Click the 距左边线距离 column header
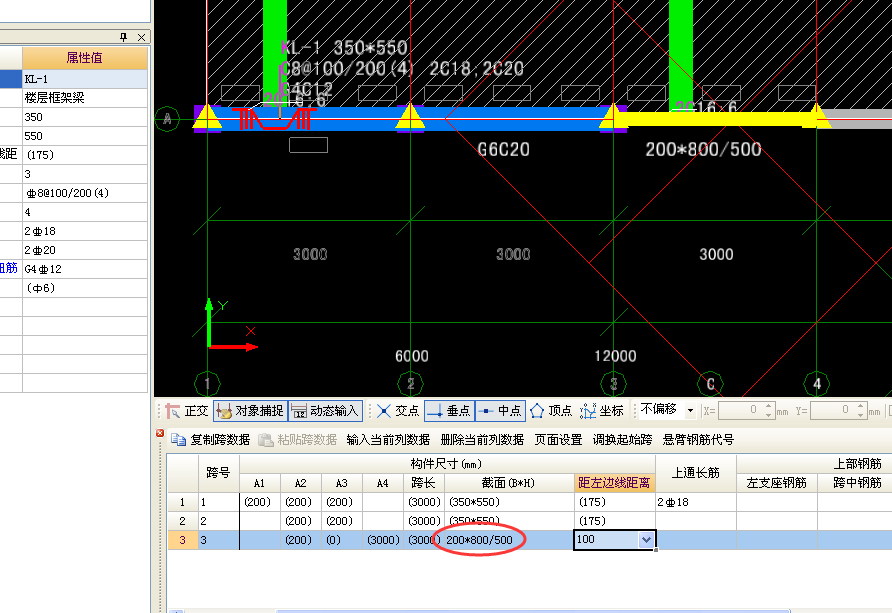Screen dimensions: 892x613 614,483
